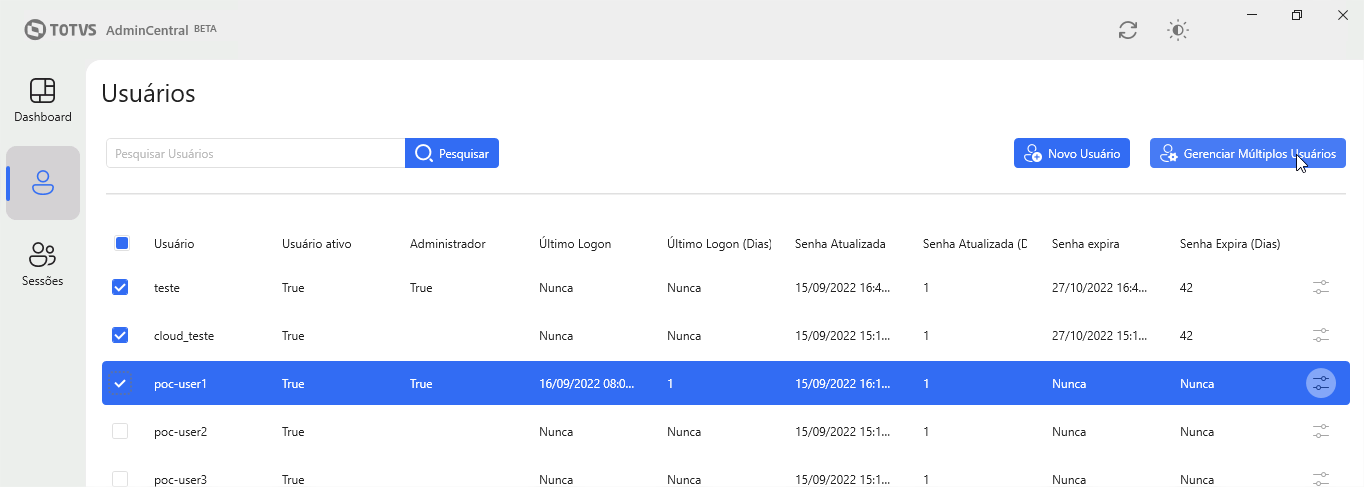Image resolution: width=1364 pixels, height=487 pixels.
Task: Click the TOTVS logo
Action: 61,29
